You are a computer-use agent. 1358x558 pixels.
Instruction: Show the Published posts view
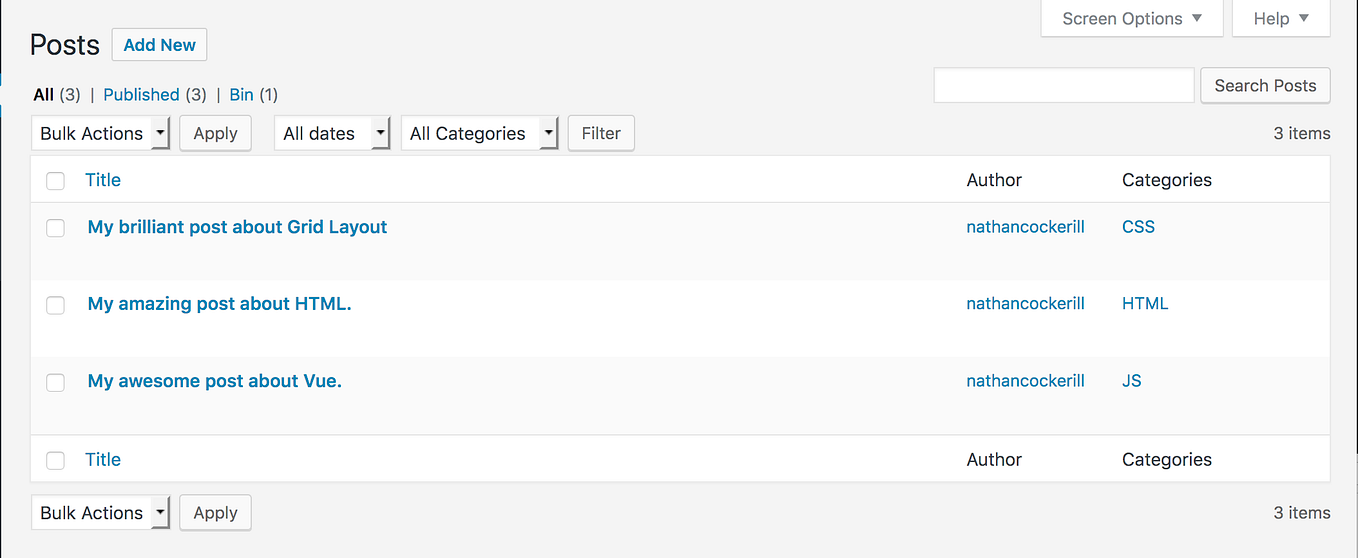pyautogui.click(x=141, y=95)
